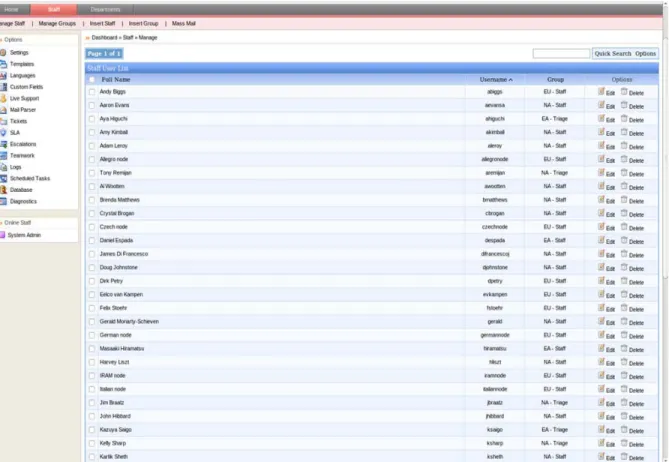Sort by Full Name column header
Image resolution: width=669 pixels, height=462 pixels.
coord(116,80)
